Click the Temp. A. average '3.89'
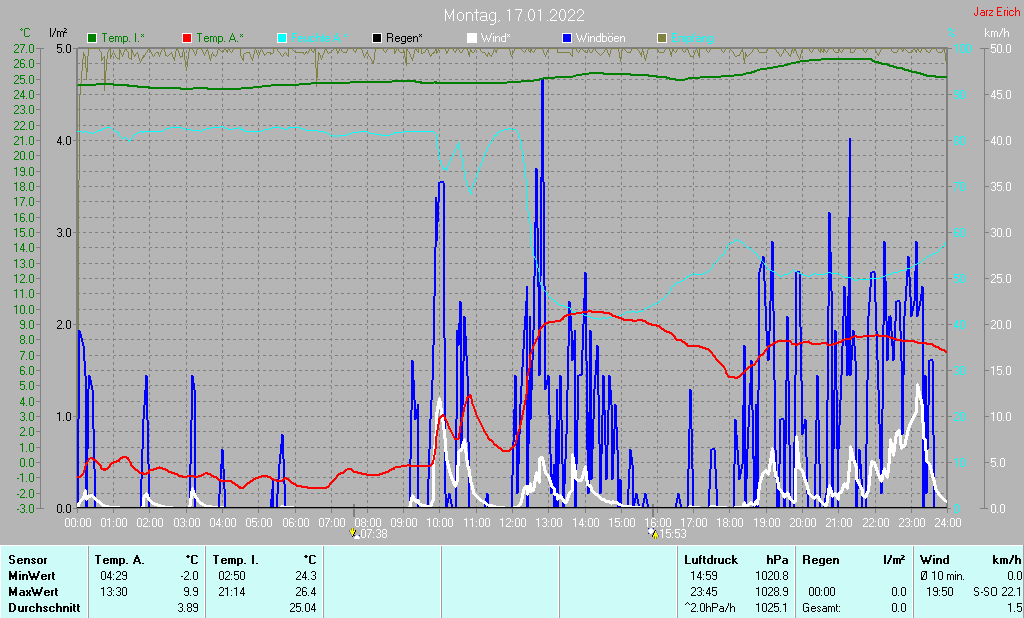The image size is (1024, 618). [x=188, y=608]
